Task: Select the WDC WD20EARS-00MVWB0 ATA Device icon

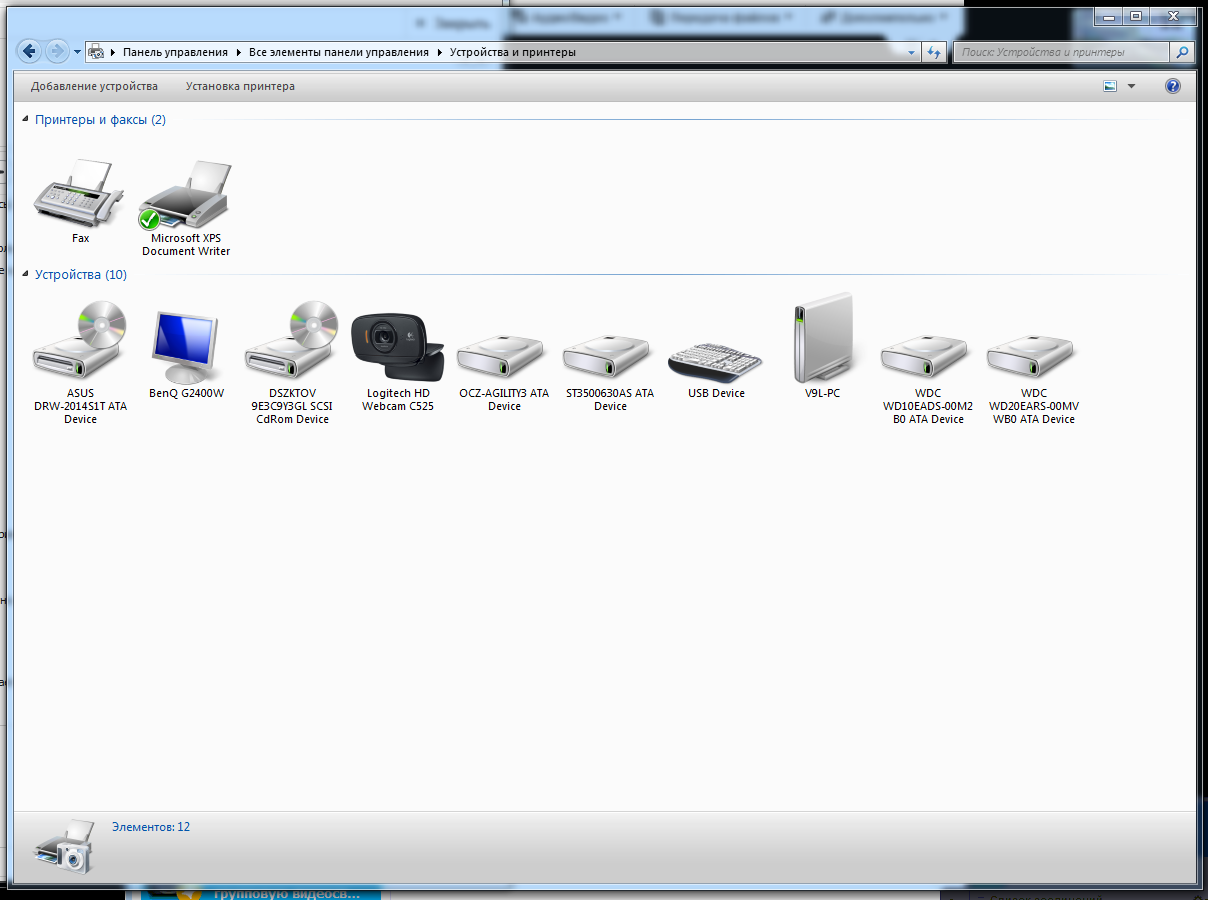Action: [1034, 357]
